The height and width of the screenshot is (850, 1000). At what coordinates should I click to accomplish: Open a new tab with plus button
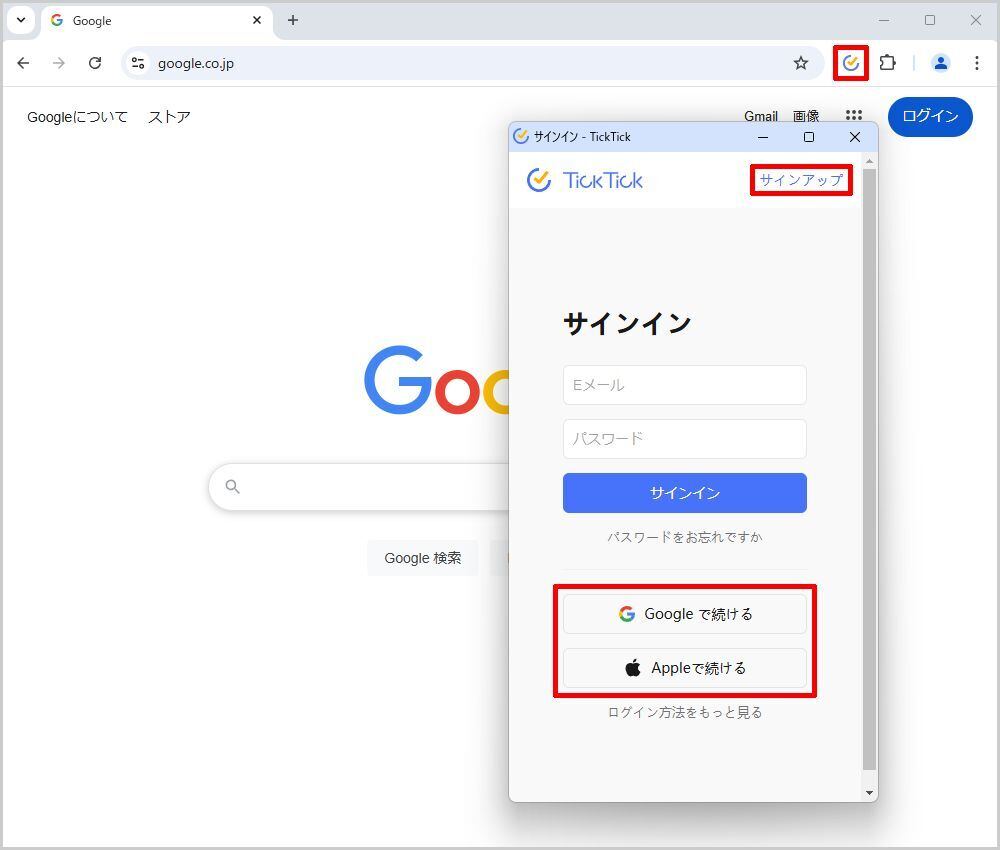pyautogui.click(x=293, y=20)
